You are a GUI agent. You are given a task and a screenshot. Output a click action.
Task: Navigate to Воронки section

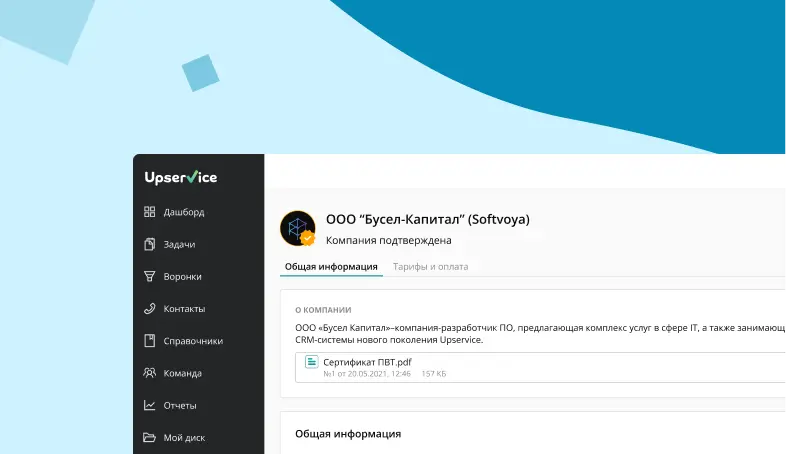click(182, 277)
